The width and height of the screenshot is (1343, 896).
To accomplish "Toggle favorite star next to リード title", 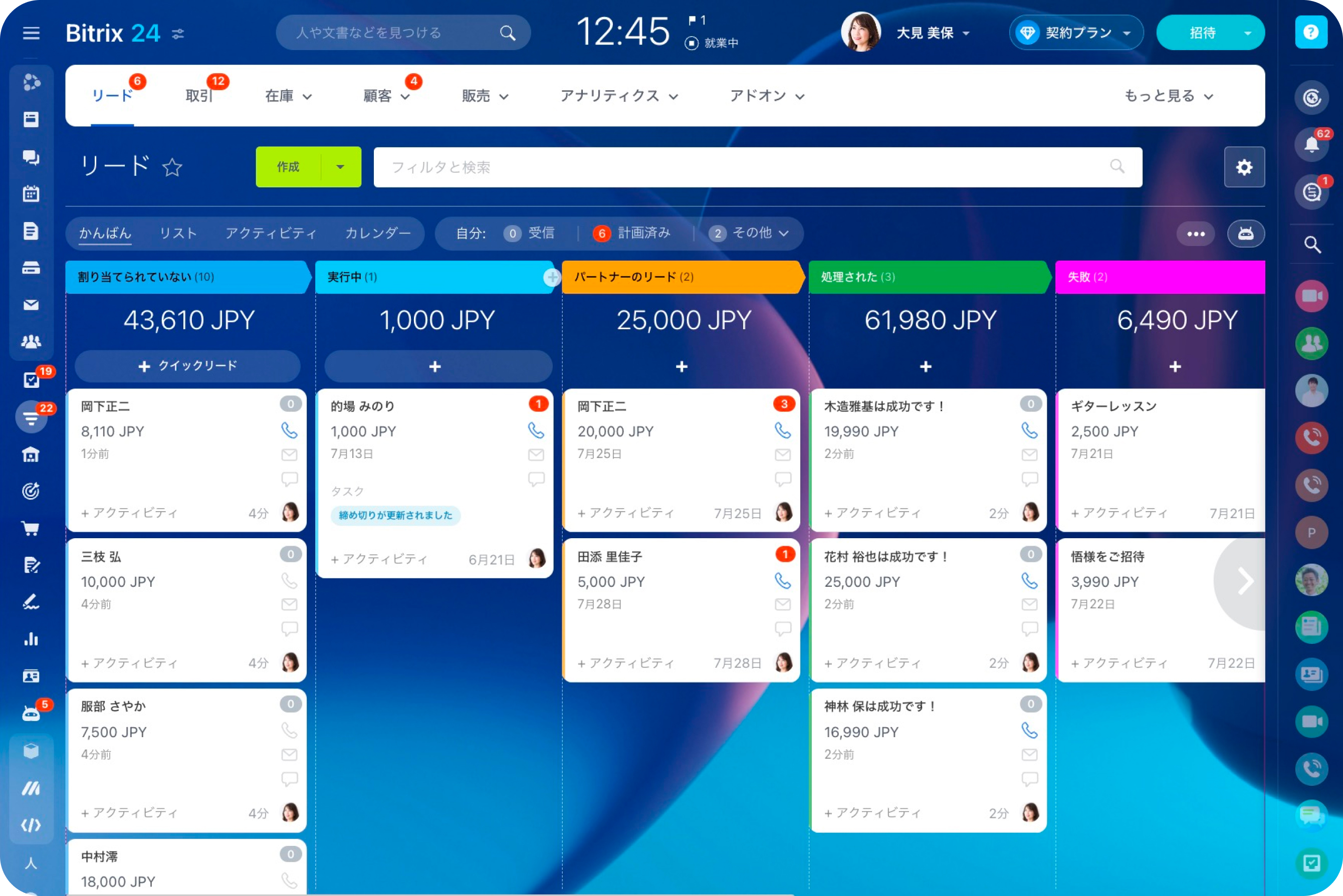I will (171, 167).
